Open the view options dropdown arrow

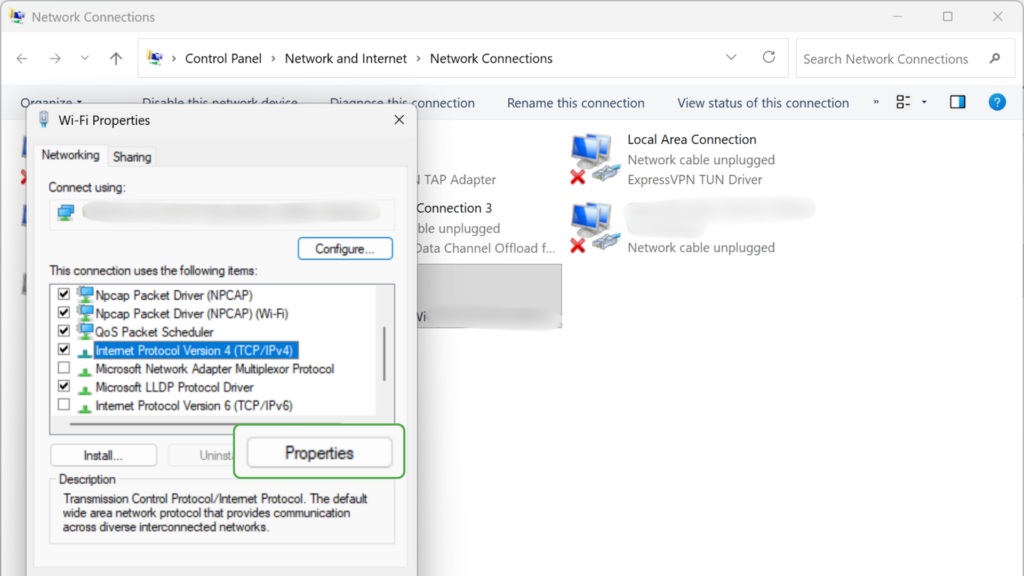(x=924, y=102)
